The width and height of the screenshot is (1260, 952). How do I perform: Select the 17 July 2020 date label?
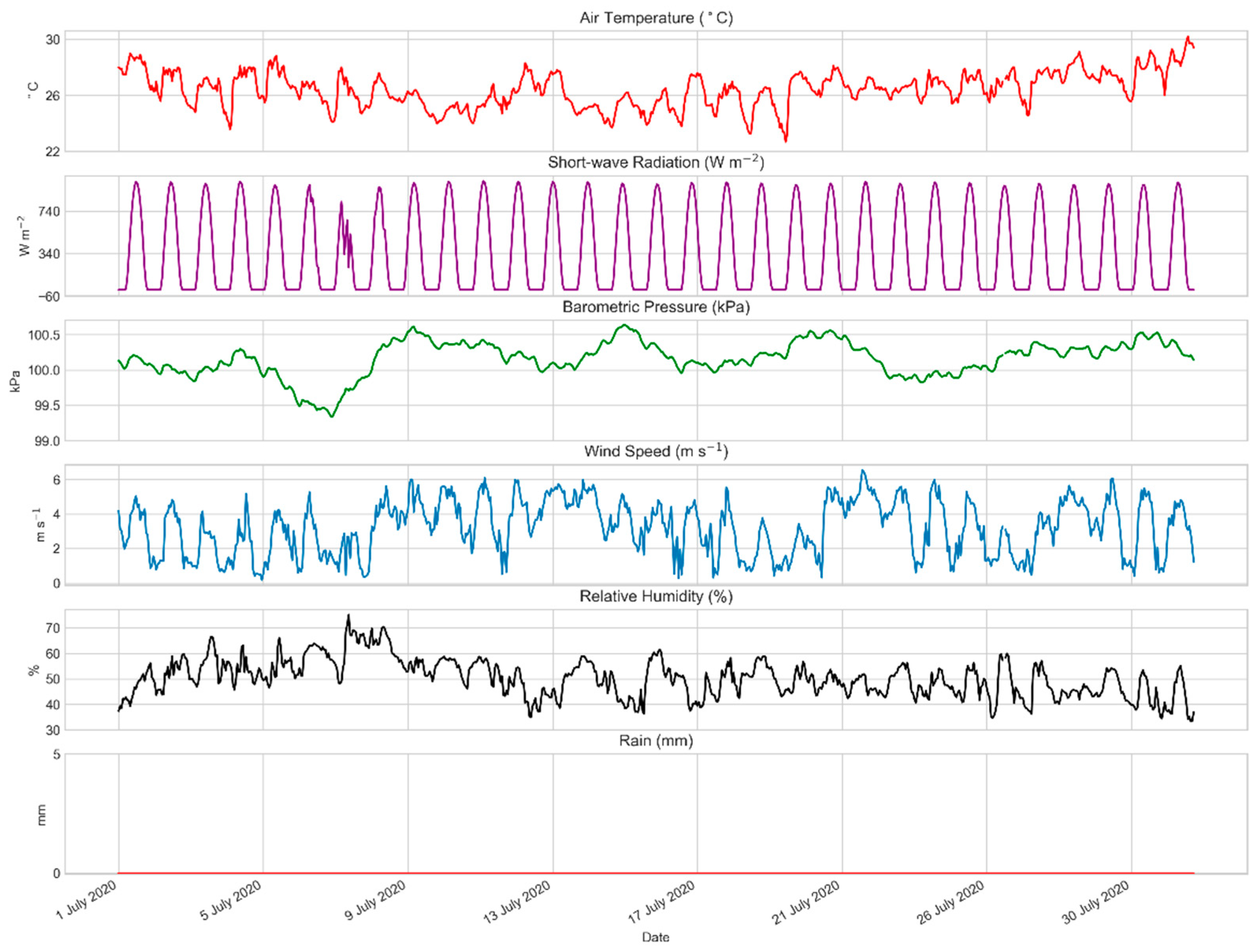pyautogui.click(x=662, y=901)
